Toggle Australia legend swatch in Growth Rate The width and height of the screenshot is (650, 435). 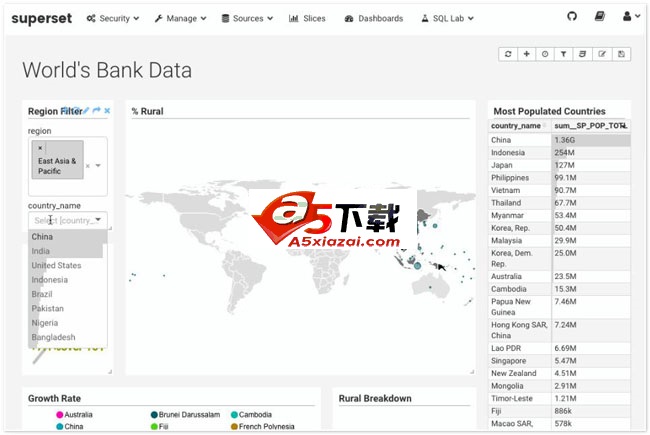(x=60, y=414)
